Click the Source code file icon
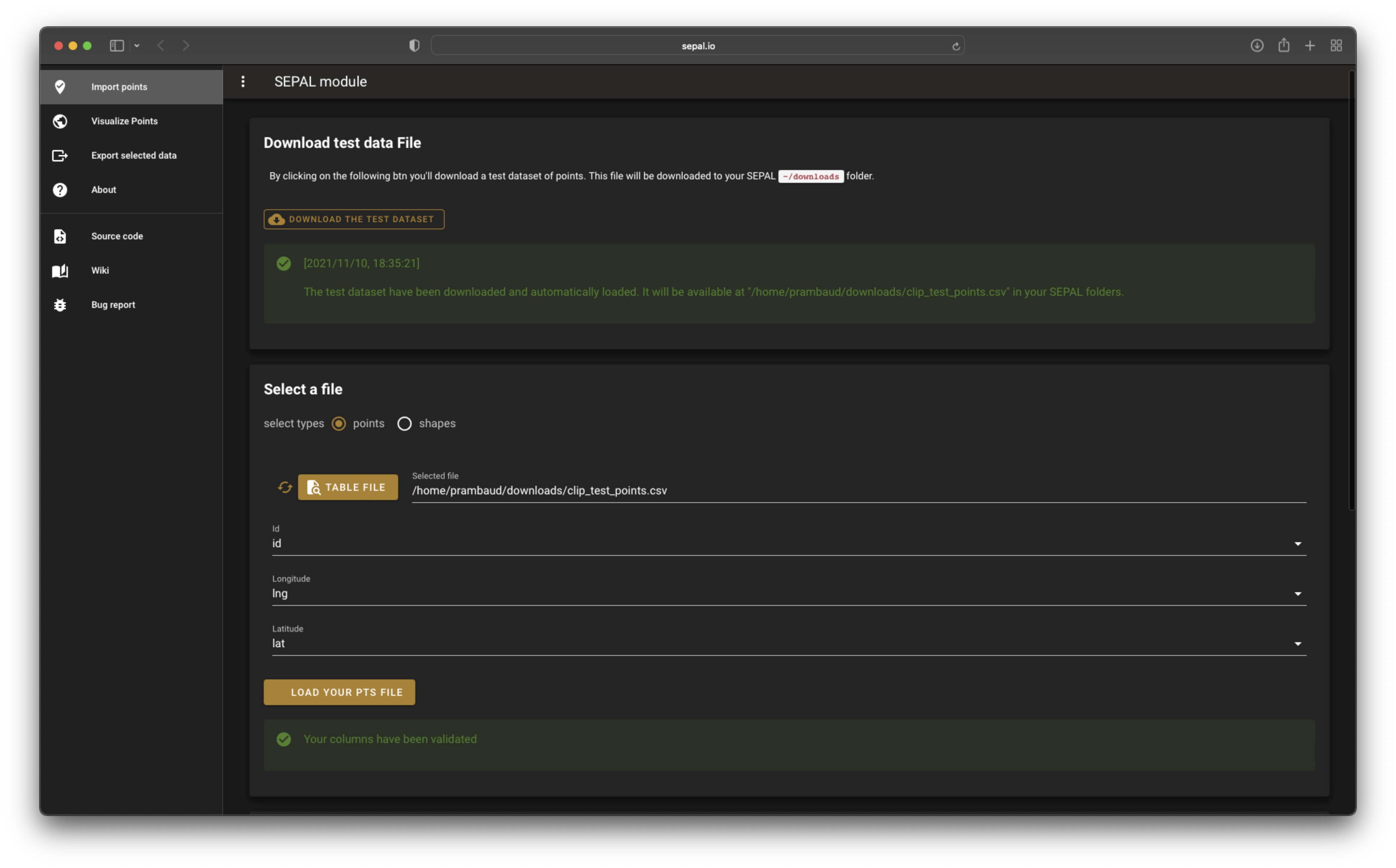 [x=60, y=236]
